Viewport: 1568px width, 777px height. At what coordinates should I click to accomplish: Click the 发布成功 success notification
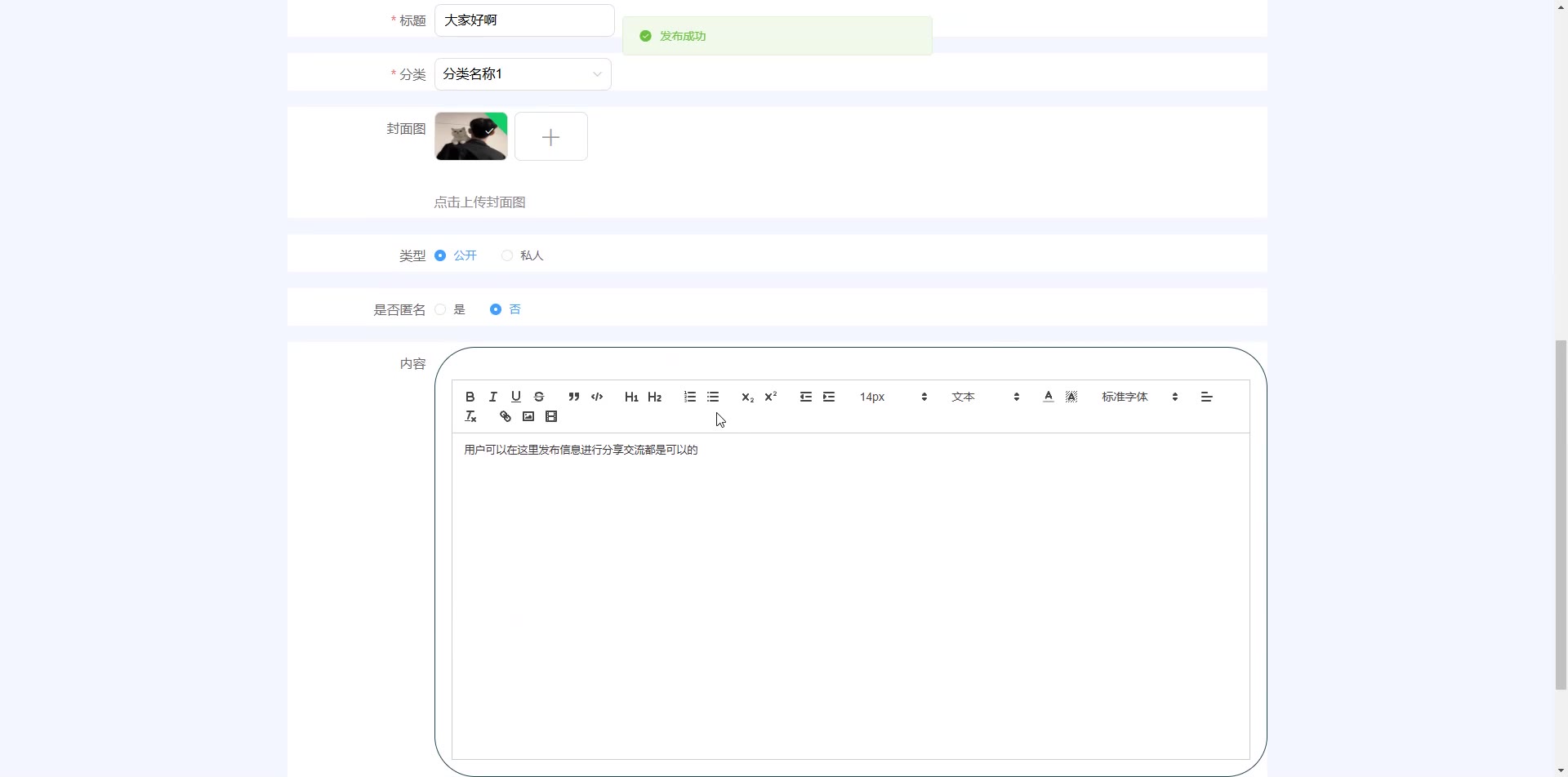[777, 36]
